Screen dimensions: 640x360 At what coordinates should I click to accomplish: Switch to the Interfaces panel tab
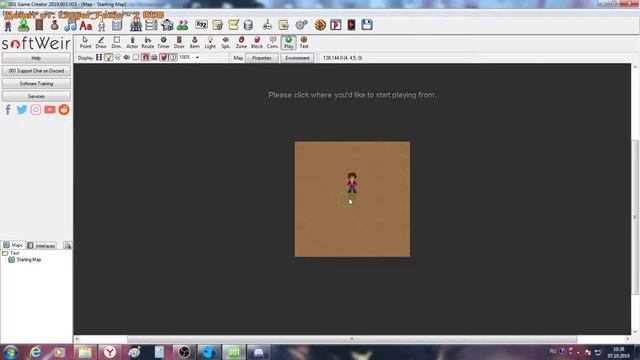coord(41,246)
